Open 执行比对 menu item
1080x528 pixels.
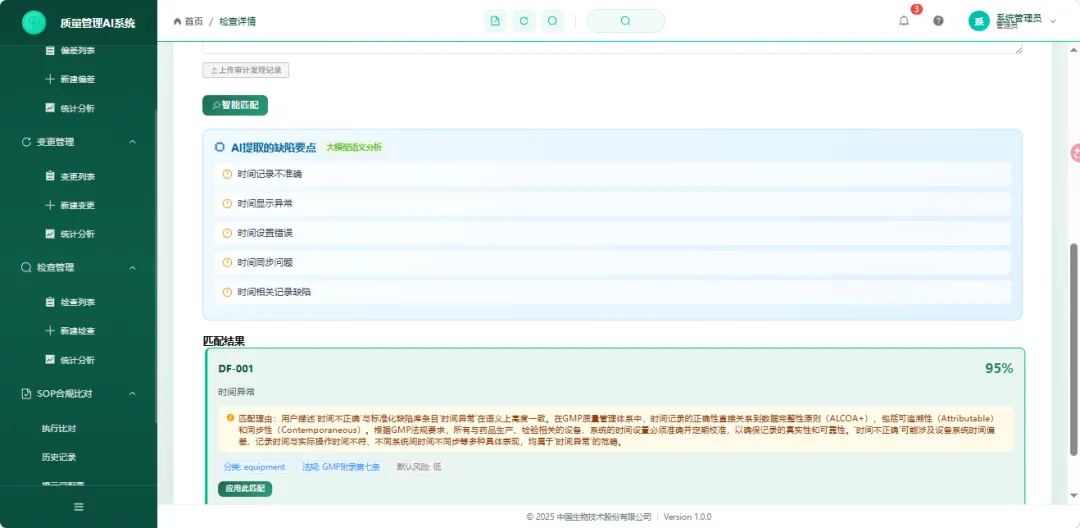click(59, 428)
